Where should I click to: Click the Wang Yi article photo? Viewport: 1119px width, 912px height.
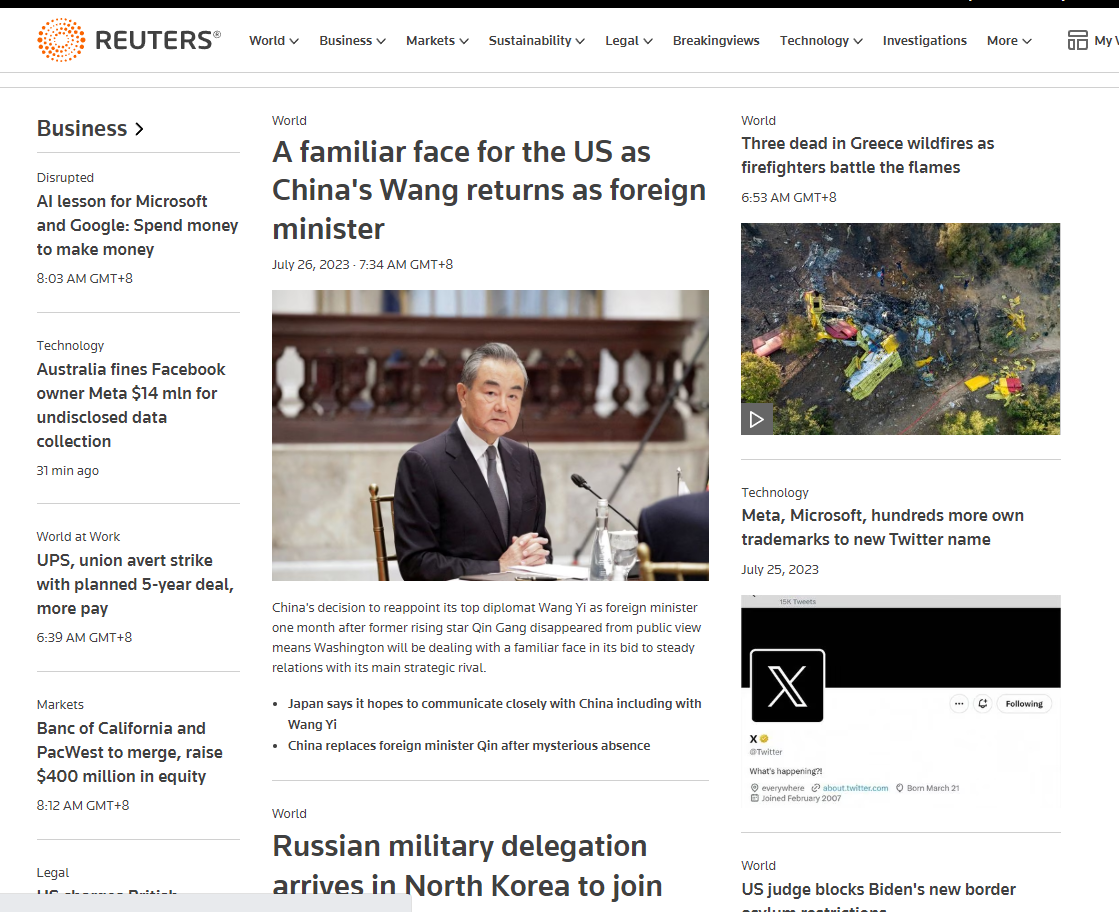tap(490, 435)
